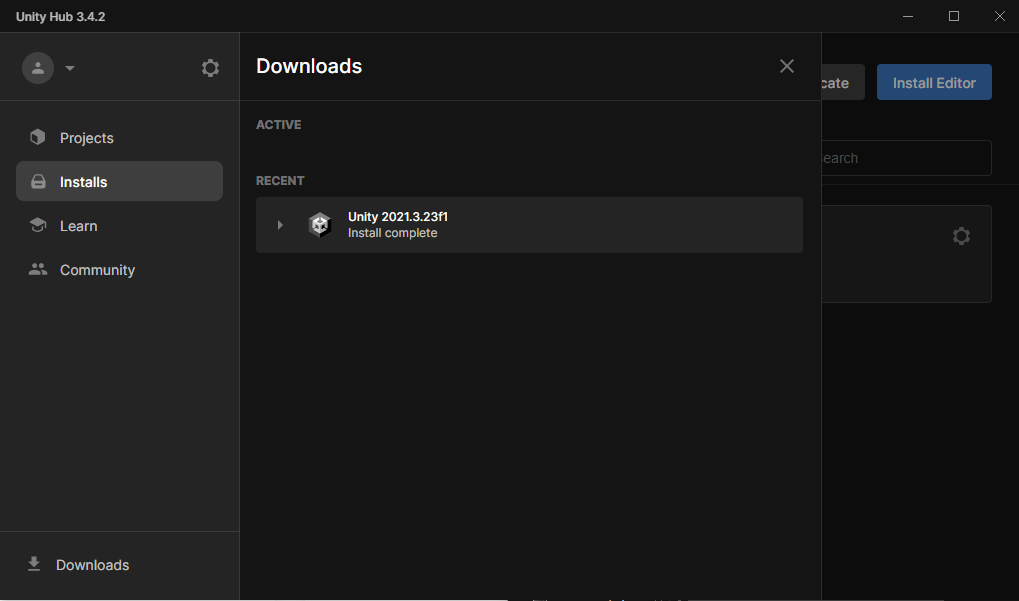Click the Community people icon

38,269
